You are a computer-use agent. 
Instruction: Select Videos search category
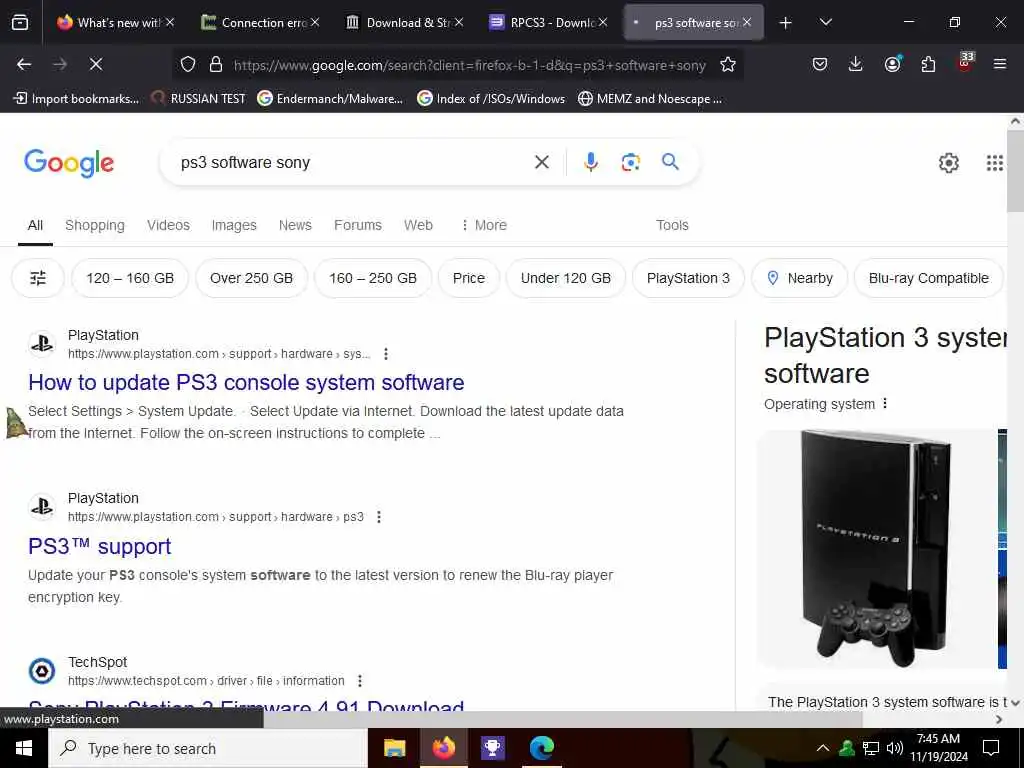click(x=168, y=225)
